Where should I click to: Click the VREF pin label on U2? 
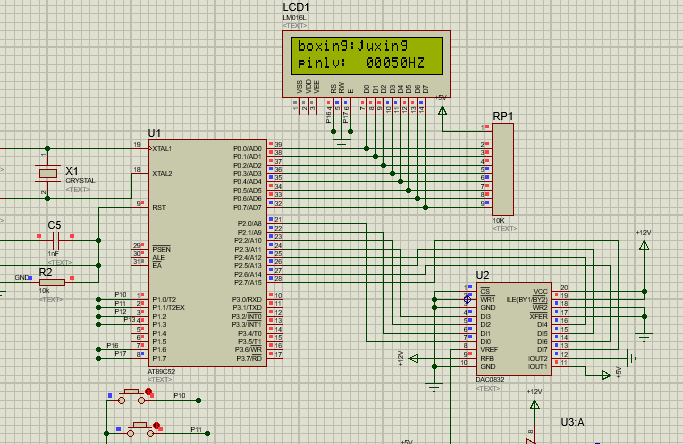point(489,349)
